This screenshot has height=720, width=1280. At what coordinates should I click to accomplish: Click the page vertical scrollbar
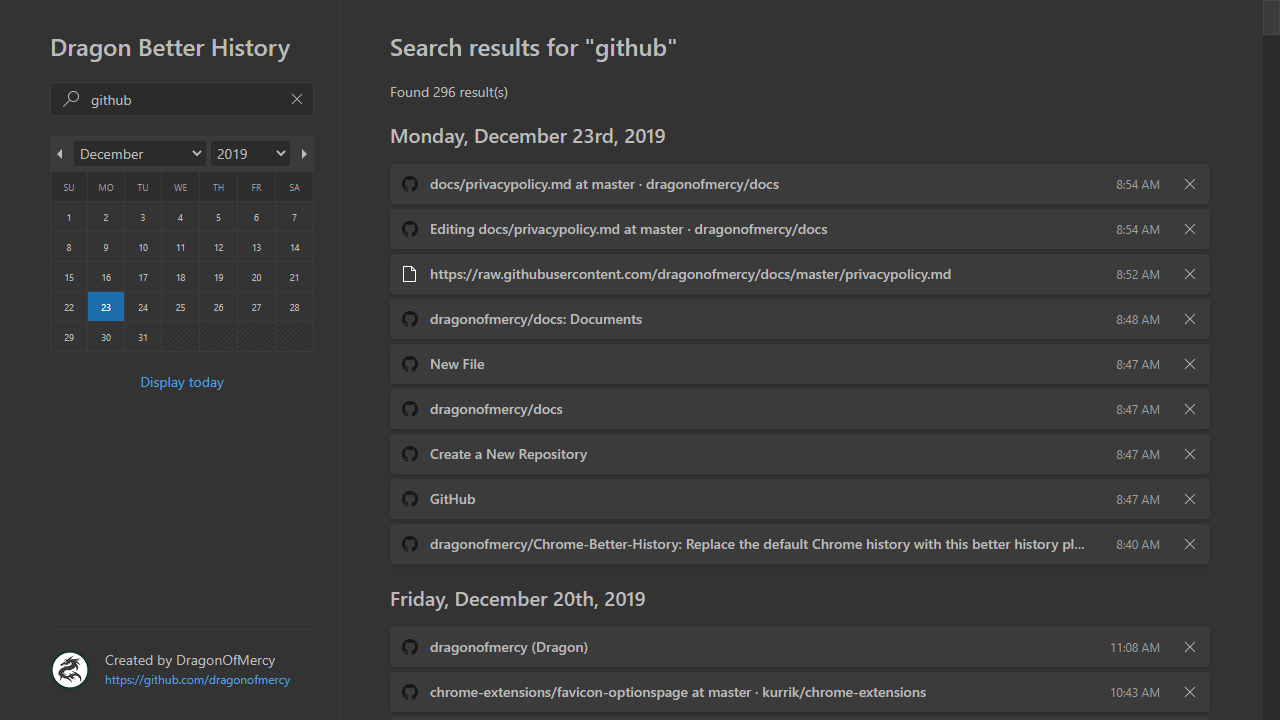click(x=1271, y=360)
